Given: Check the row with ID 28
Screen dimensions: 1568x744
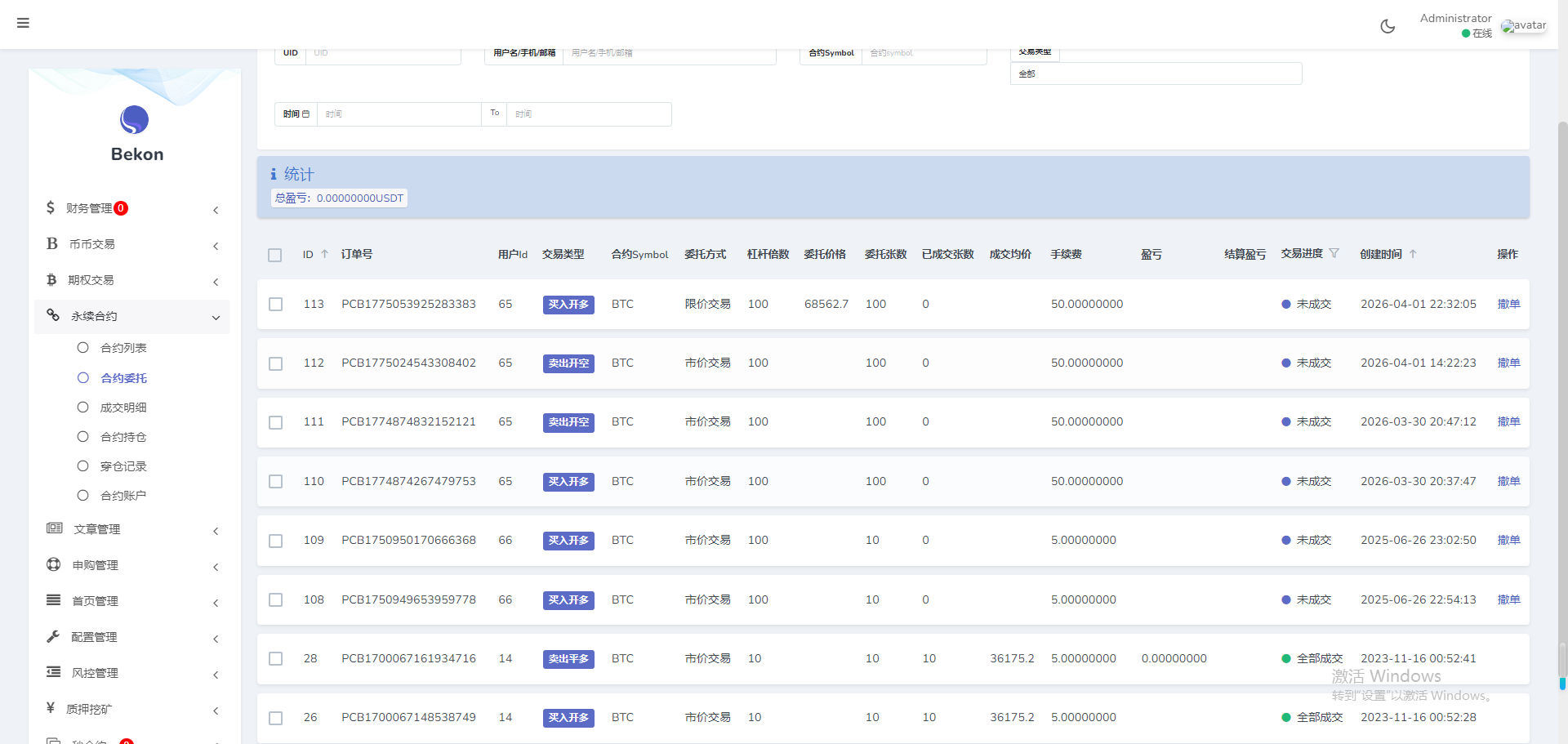Looking at the screenshot, I should (275, 658).
